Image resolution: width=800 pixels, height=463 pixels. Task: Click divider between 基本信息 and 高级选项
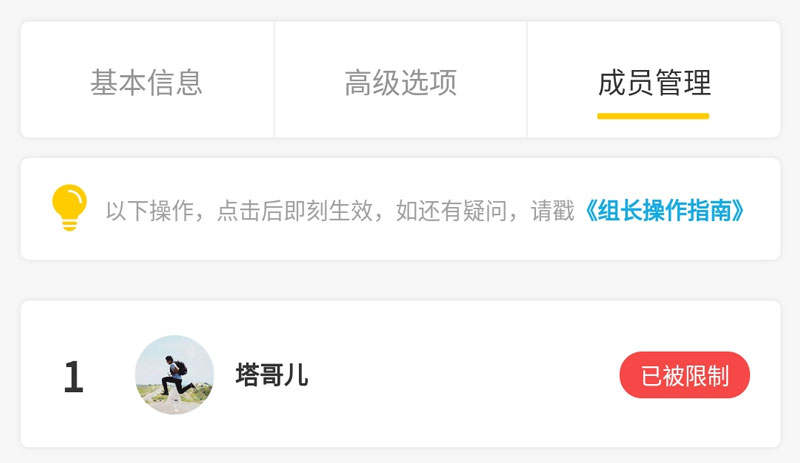coord(274,80)
